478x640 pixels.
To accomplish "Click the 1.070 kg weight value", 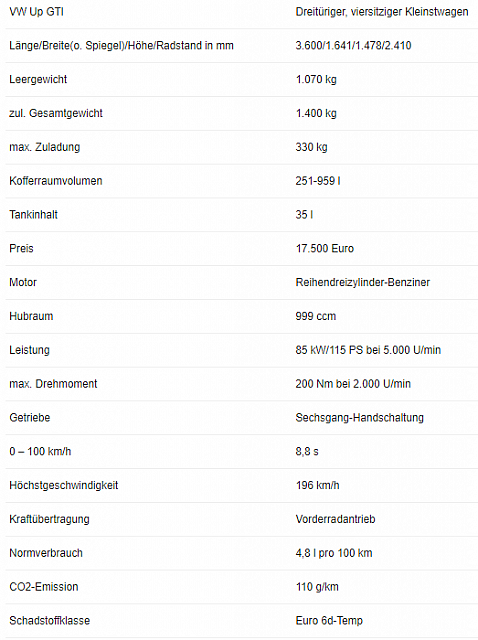I will [316, 79].
